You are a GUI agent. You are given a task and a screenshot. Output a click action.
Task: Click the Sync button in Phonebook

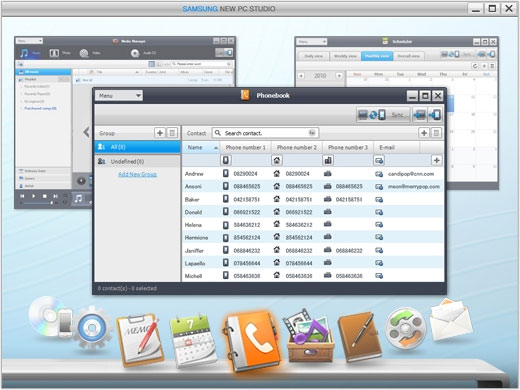[x=383, y=115]
